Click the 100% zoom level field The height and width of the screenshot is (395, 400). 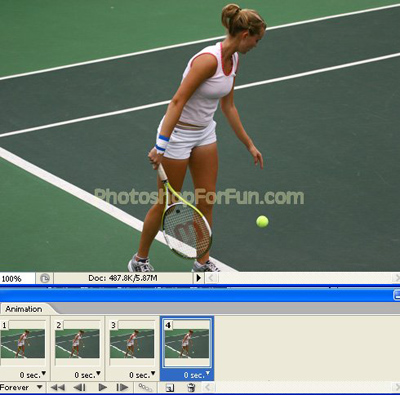click(x=17, y=278)
